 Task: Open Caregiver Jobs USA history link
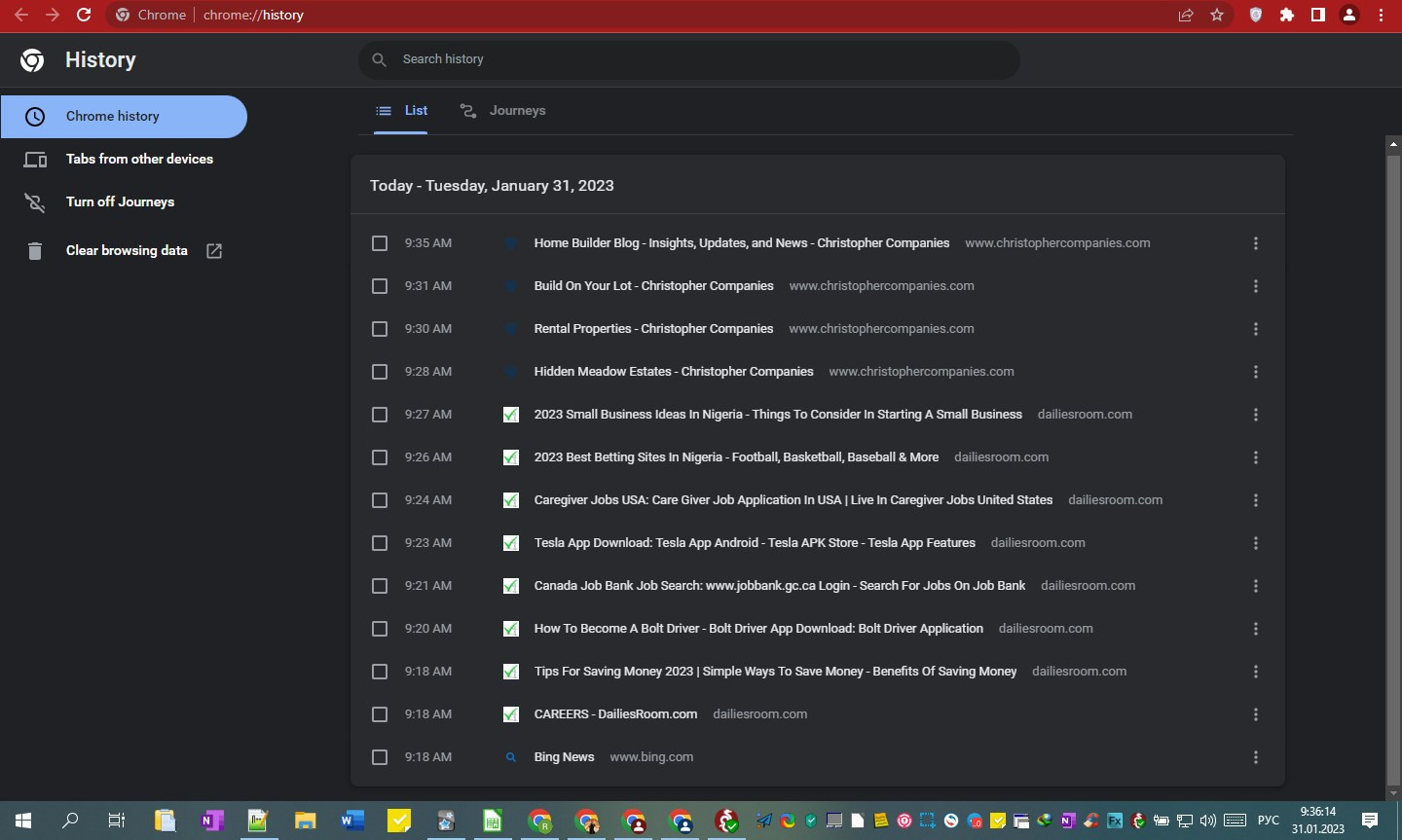[x=793, y=500]
